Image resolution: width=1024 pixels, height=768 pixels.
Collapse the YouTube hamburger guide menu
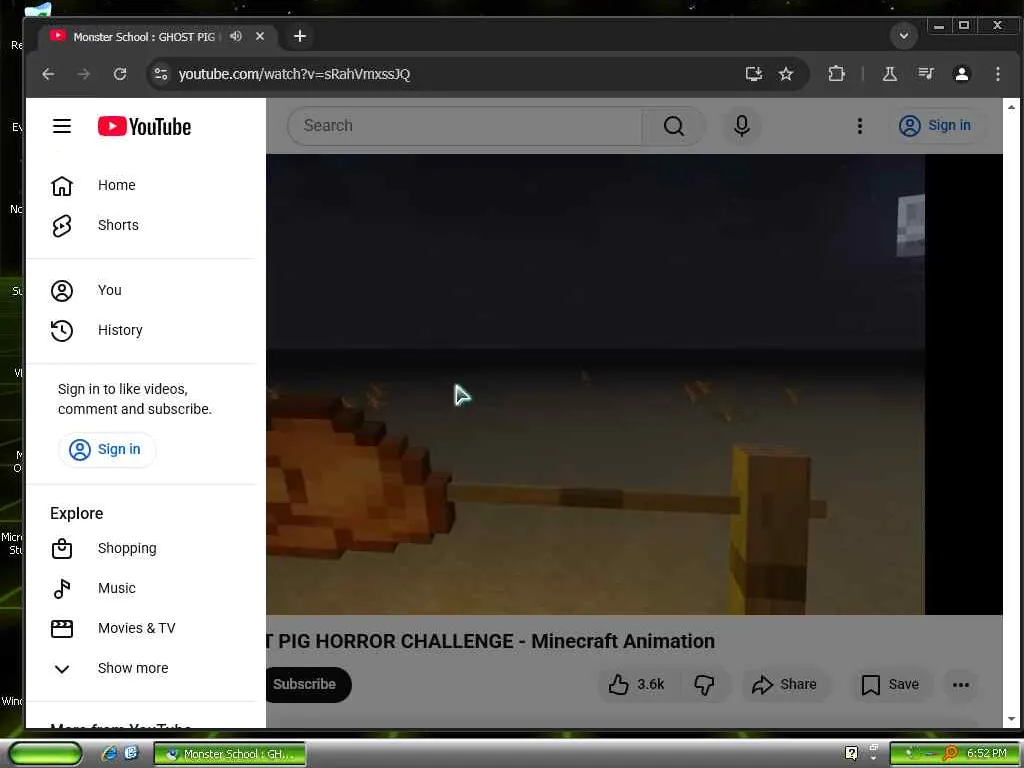[62, 126]
